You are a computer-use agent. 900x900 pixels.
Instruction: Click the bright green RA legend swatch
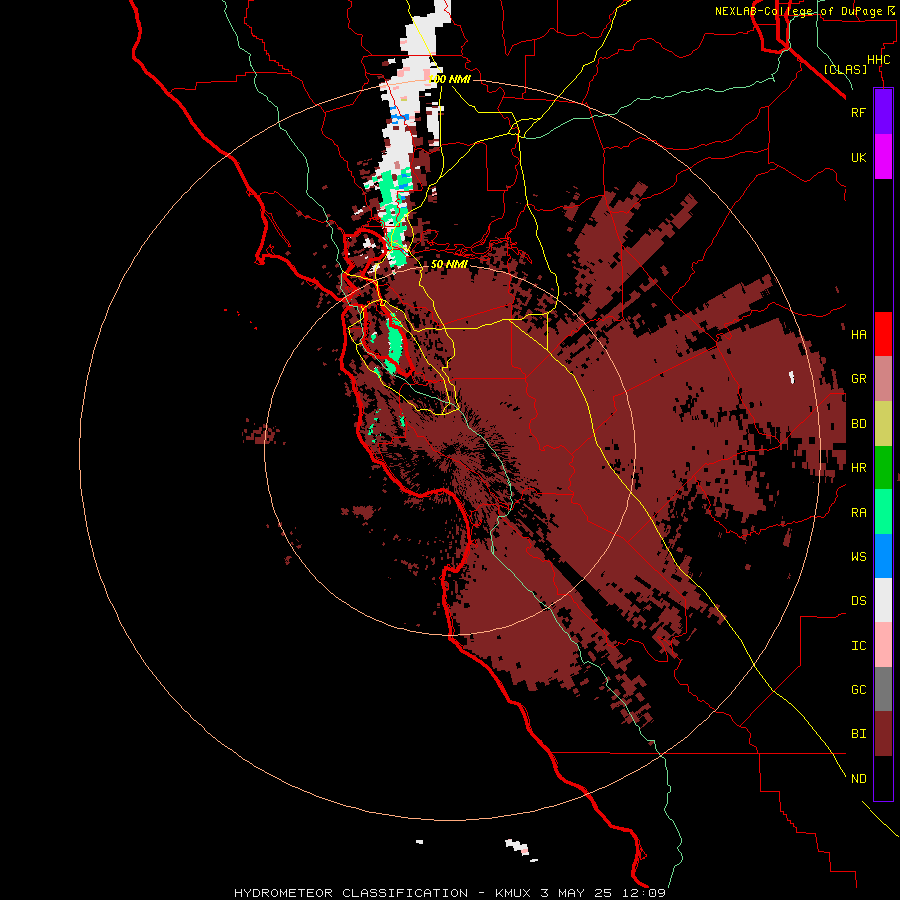(883, 512)
